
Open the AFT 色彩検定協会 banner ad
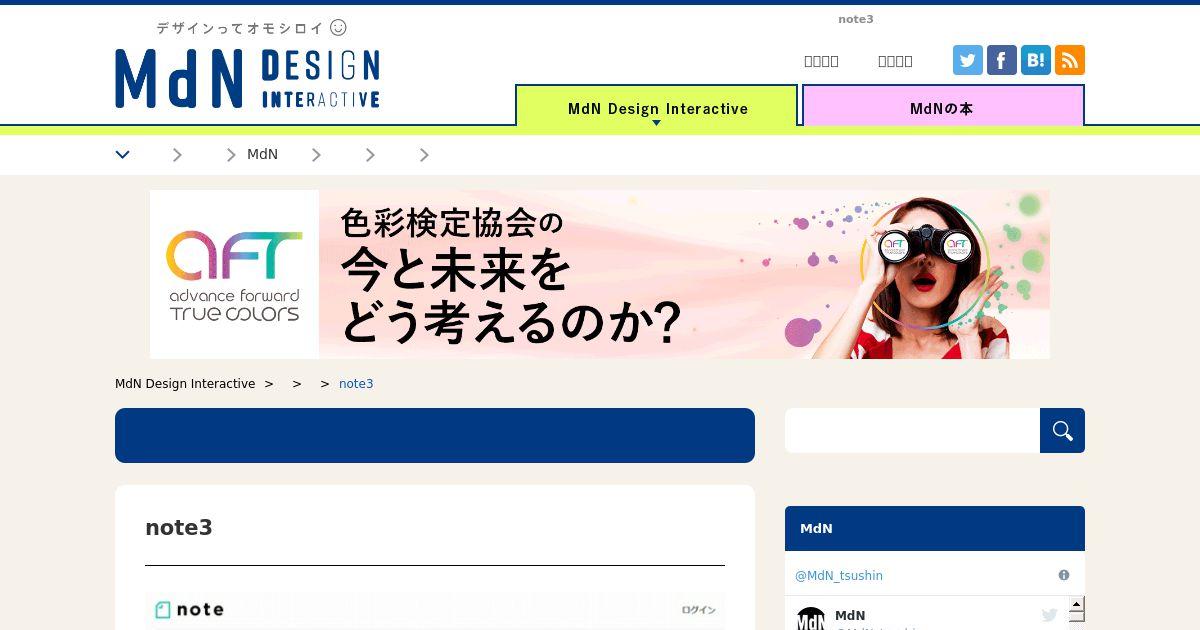click(x=600, y=274)
